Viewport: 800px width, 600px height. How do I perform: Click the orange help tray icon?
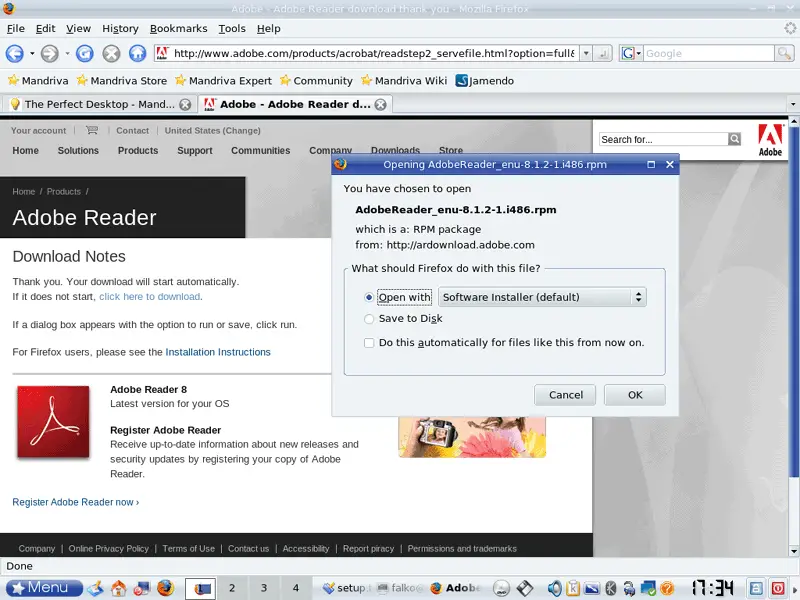(x=667, y=588)
